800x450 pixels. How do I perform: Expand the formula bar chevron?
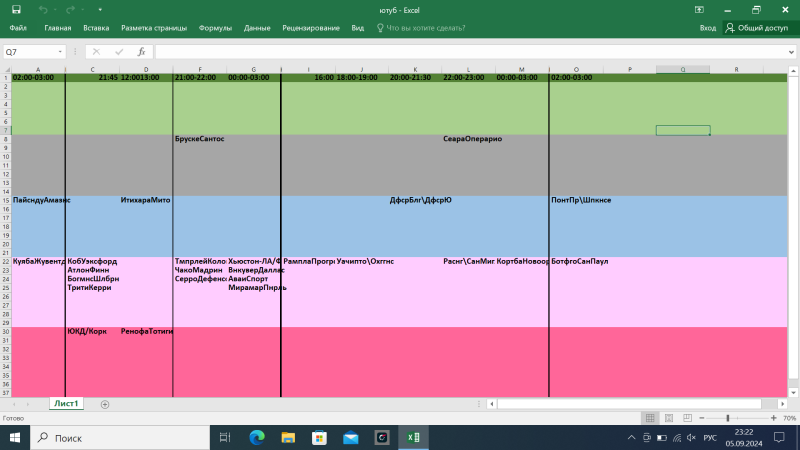[x=791, y=51]
